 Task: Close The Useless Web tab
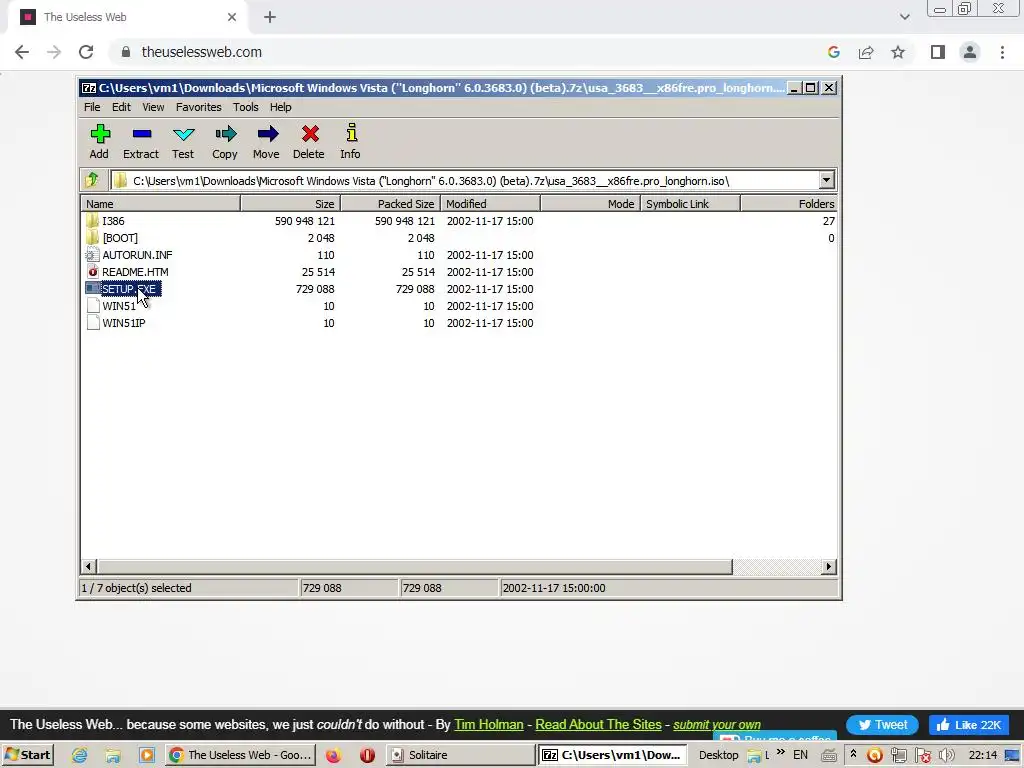(232, 17)
